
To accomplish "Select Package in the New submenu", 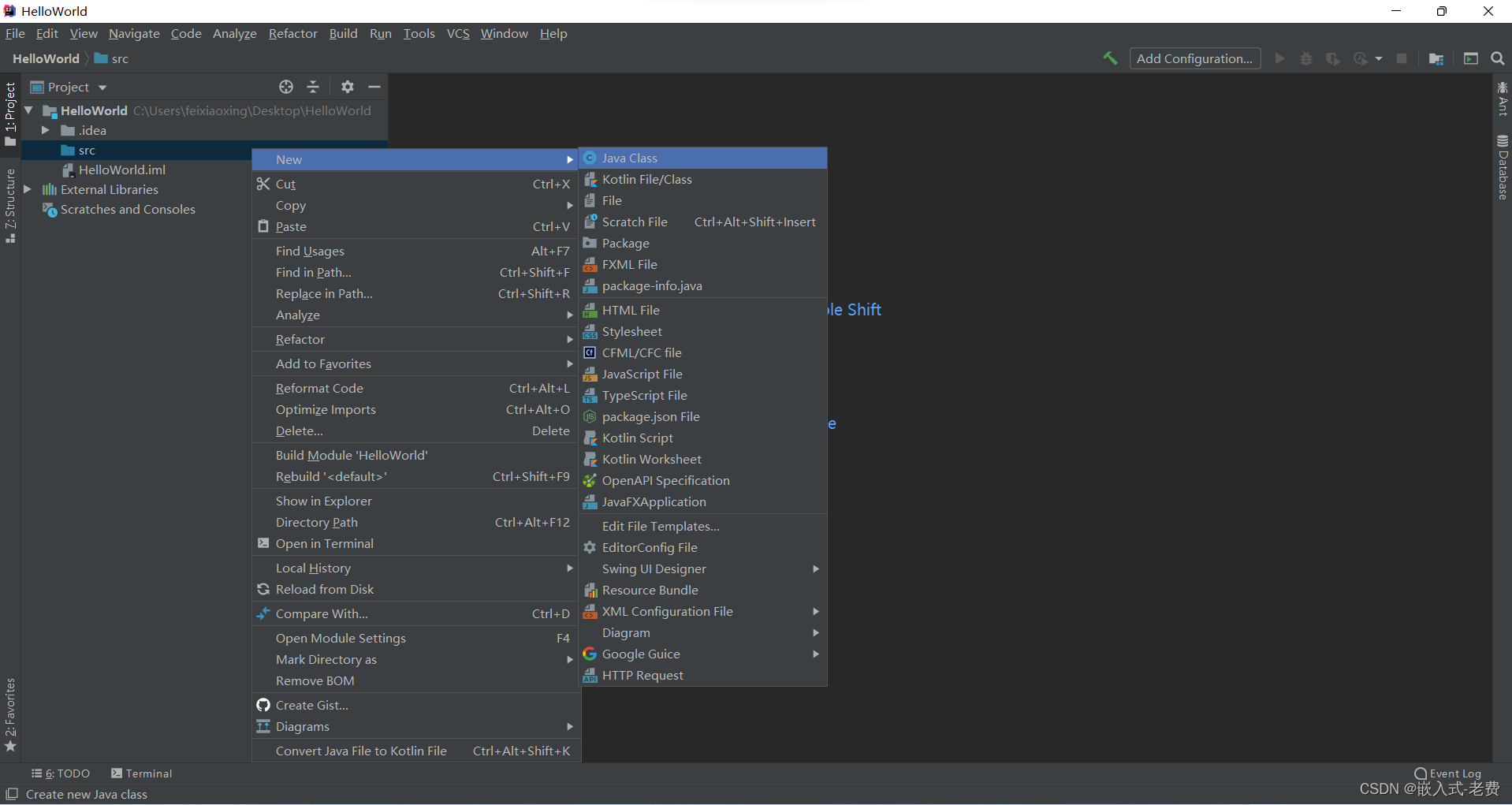I will pyautogui.click(x=703, y=243).
